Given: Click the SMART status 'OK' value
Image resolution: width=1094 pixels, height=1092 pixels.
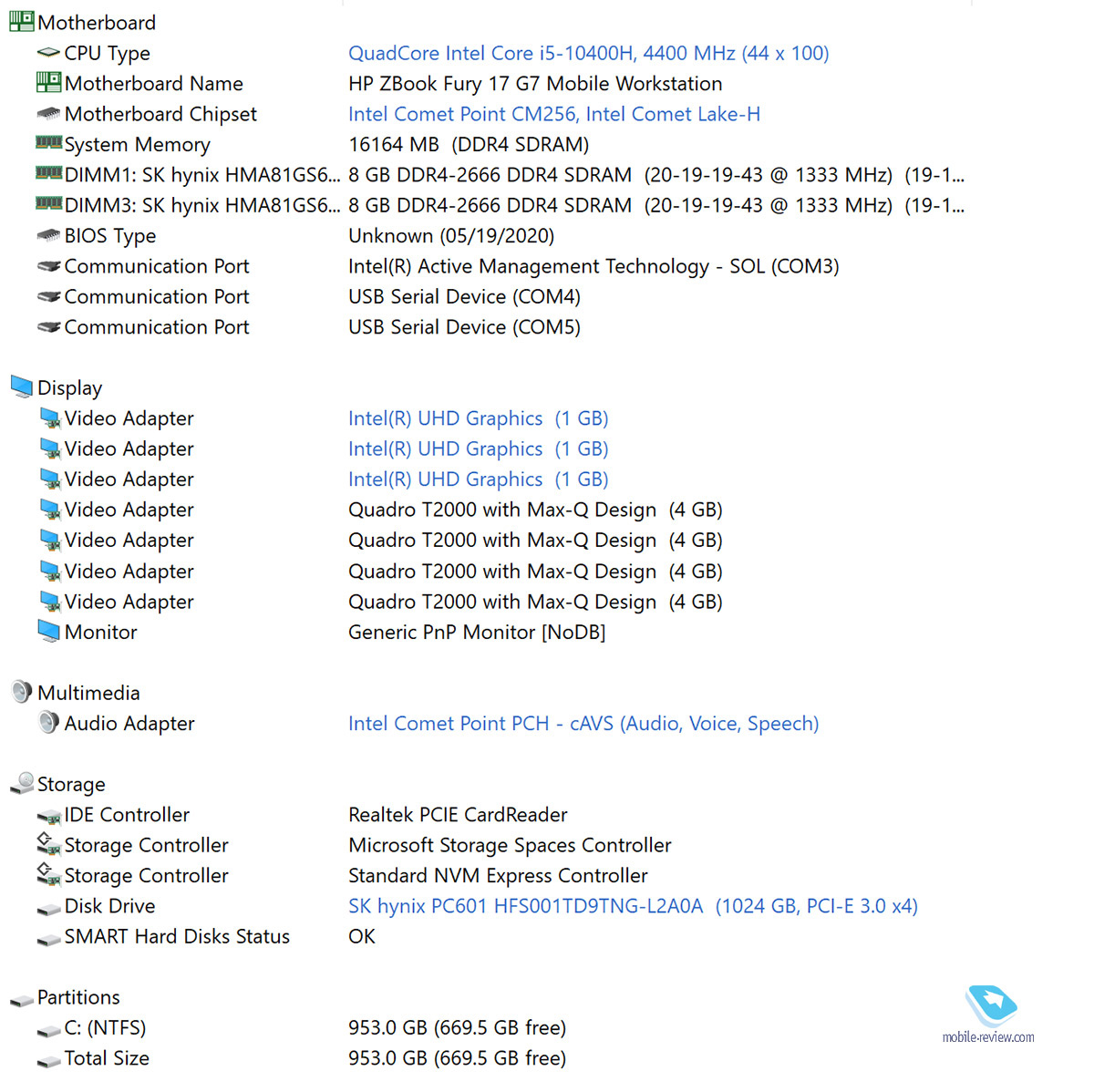Looking at the screenshot, I should (362, 937).
